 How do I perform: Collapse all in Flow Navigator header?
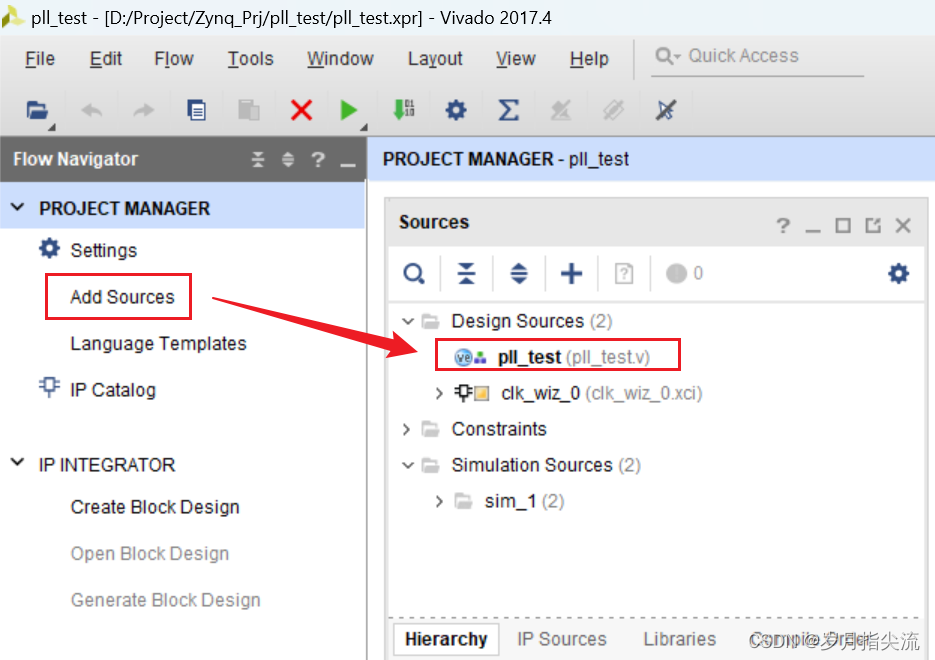click(258, 159)
